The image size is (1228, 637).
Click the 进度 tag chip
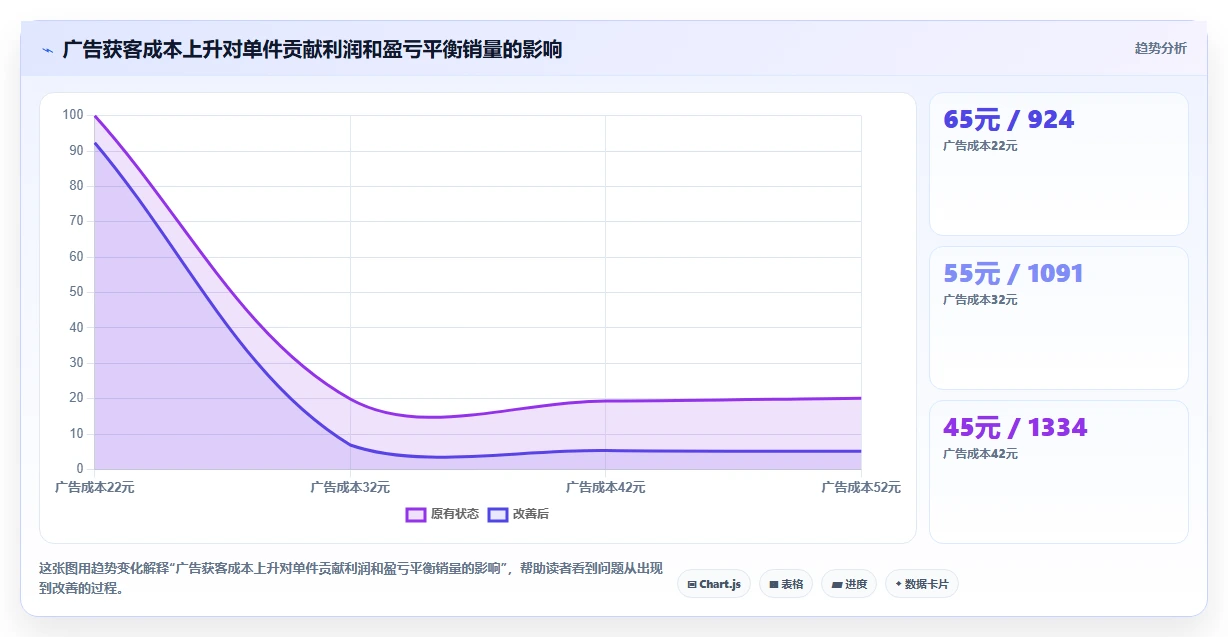click(x=849, y=584)
